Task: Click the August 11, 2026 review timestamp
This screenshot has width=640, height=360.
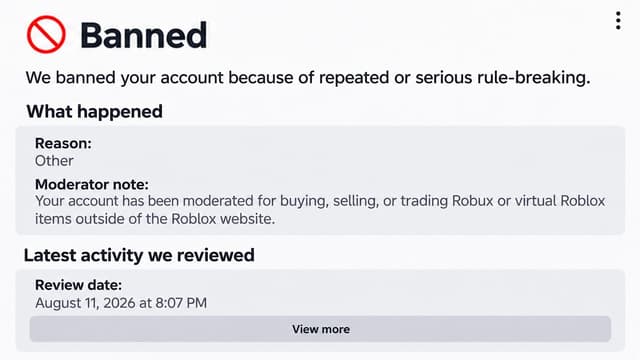Action: [x=121, y=303]
